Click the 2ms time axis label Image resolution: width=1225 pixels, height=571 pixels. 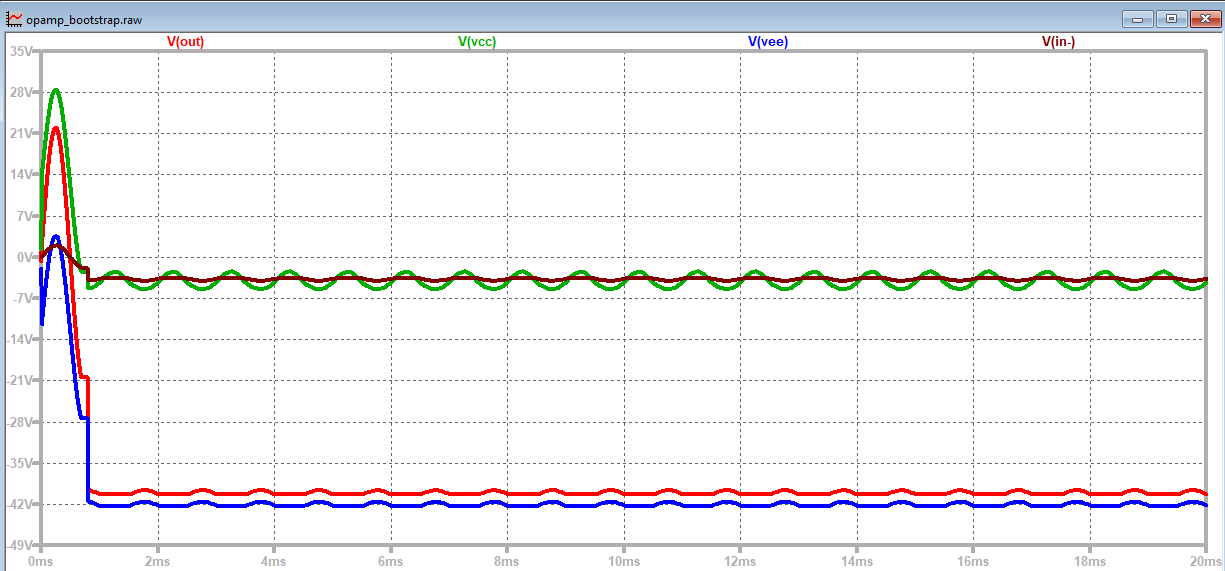(157, 561)
